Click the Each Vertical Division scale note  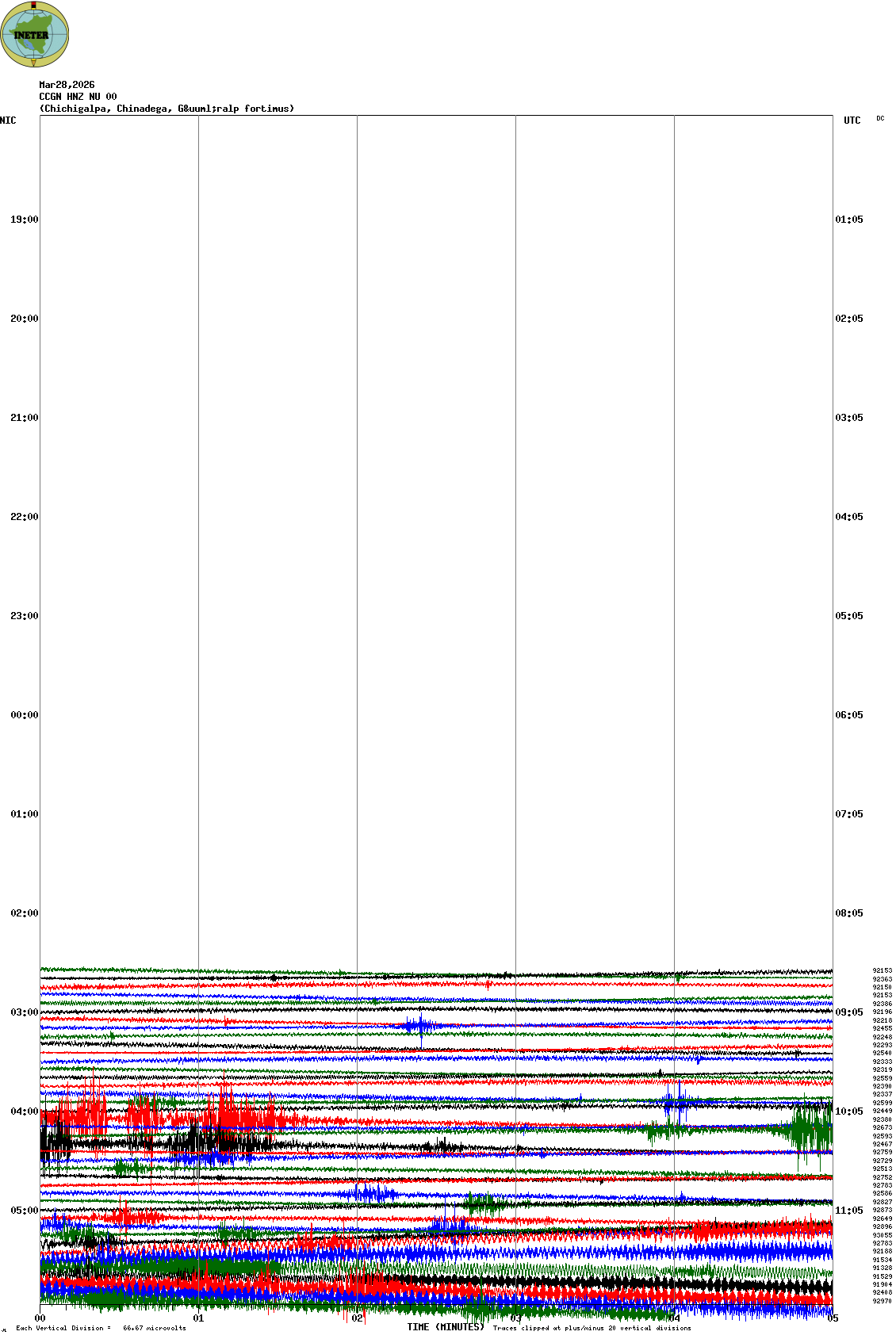[101, 1328]
